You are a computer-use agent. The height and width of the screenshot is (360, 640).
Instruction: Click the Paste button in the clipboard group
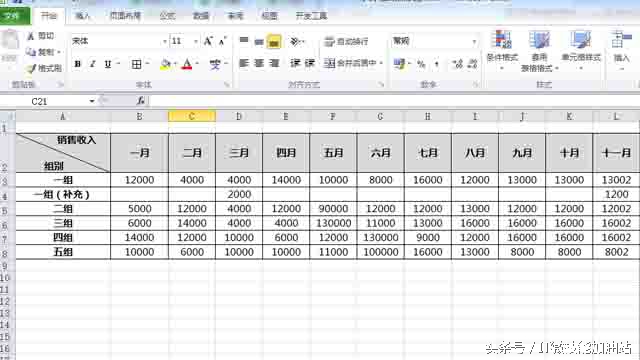click(x=10, y=46)
